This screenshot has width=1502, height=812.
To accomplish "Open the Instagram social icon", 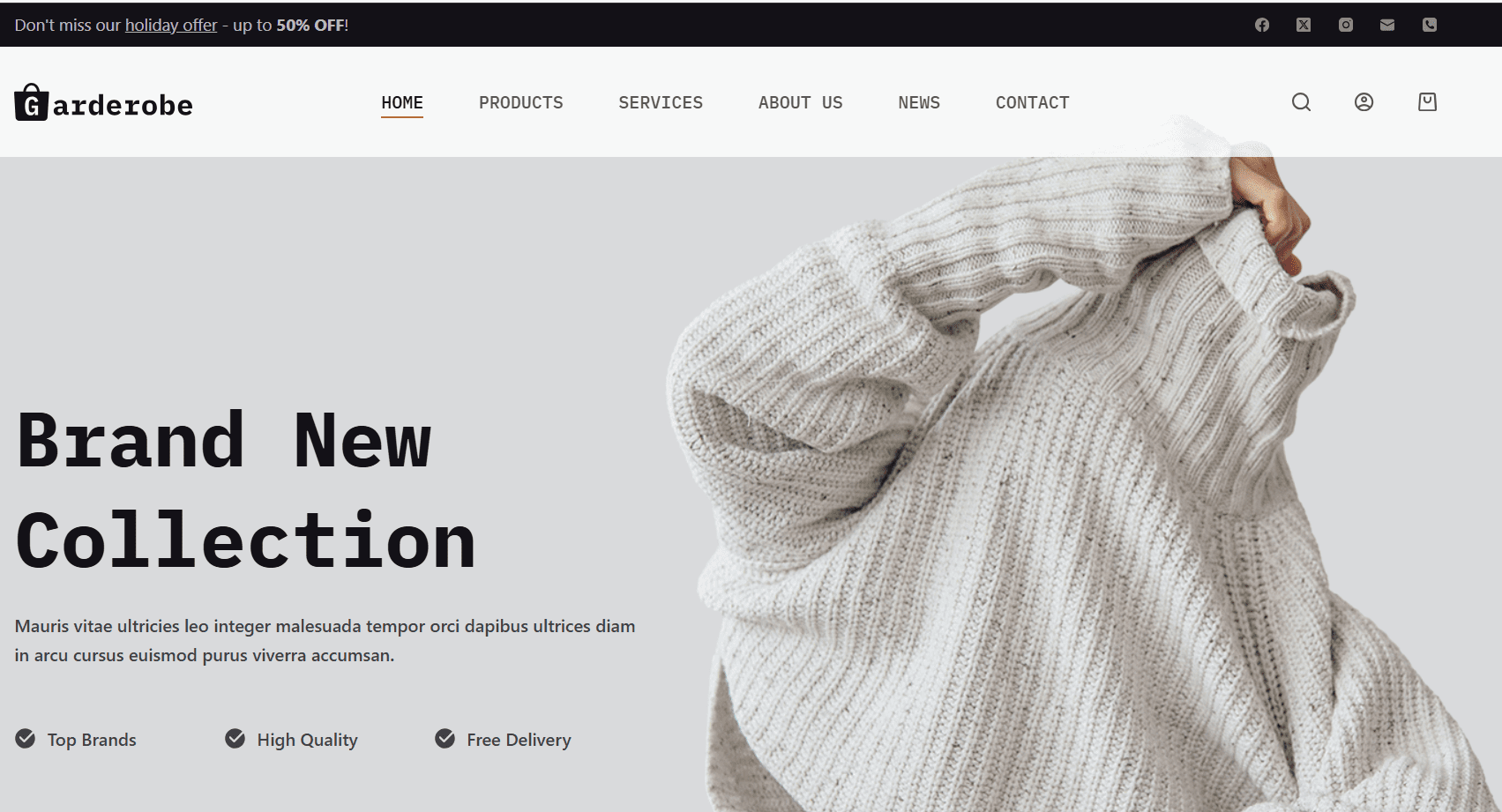I will click(1346, 25).
